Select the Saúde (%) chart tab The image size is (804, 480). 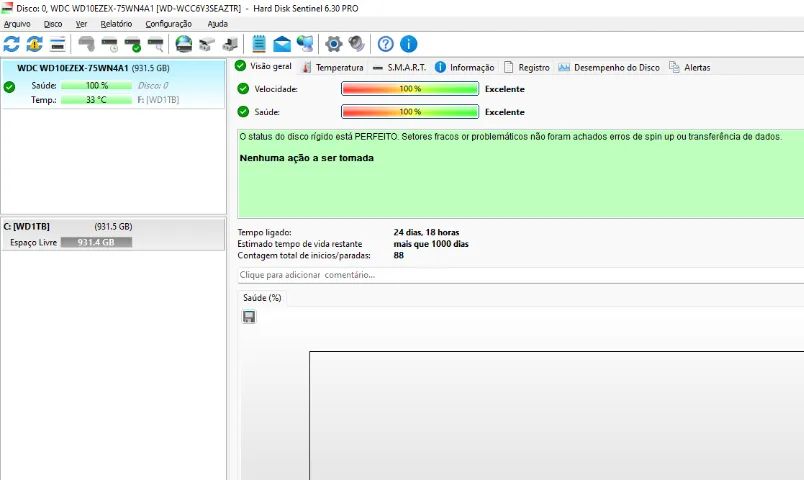[262, 298]
